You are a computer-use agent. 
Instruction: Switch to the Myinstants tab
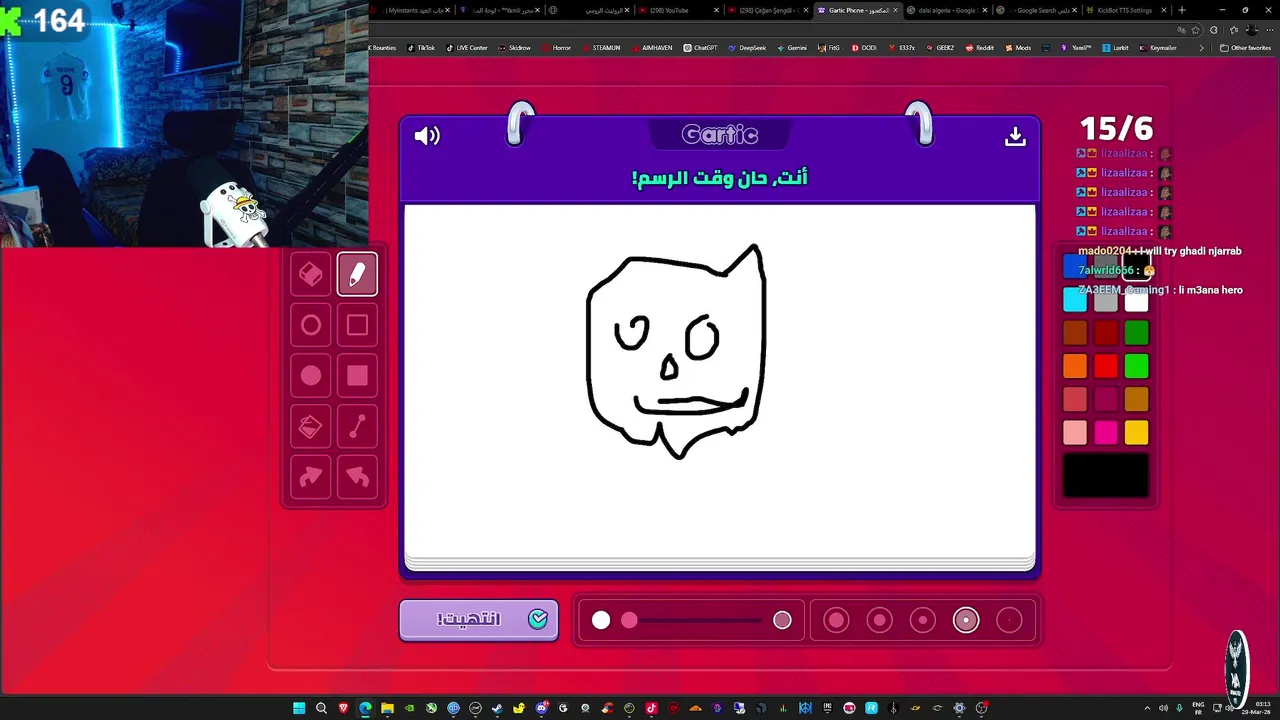414,10
